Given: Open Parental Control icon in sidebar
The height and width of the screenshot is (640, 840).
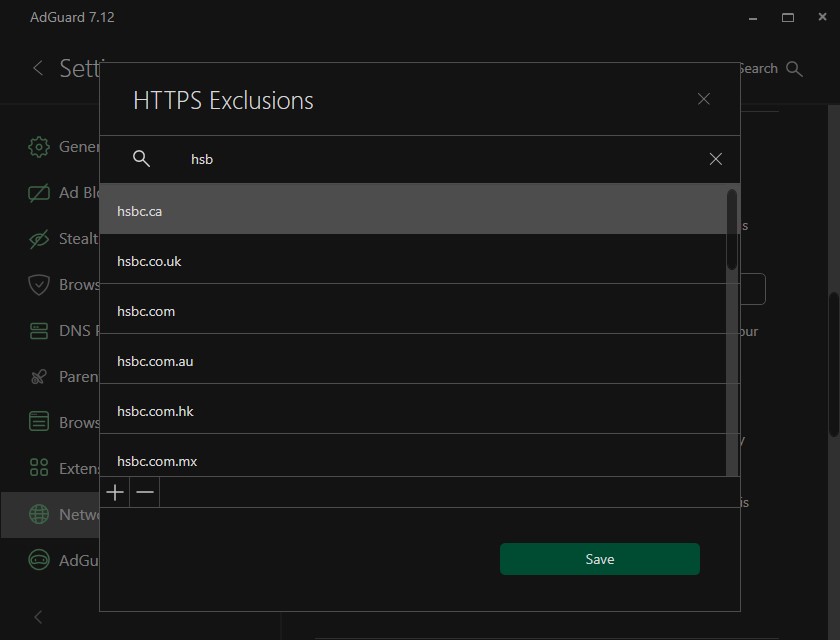Looking at the screenshot, I should [x=39, y=377].
